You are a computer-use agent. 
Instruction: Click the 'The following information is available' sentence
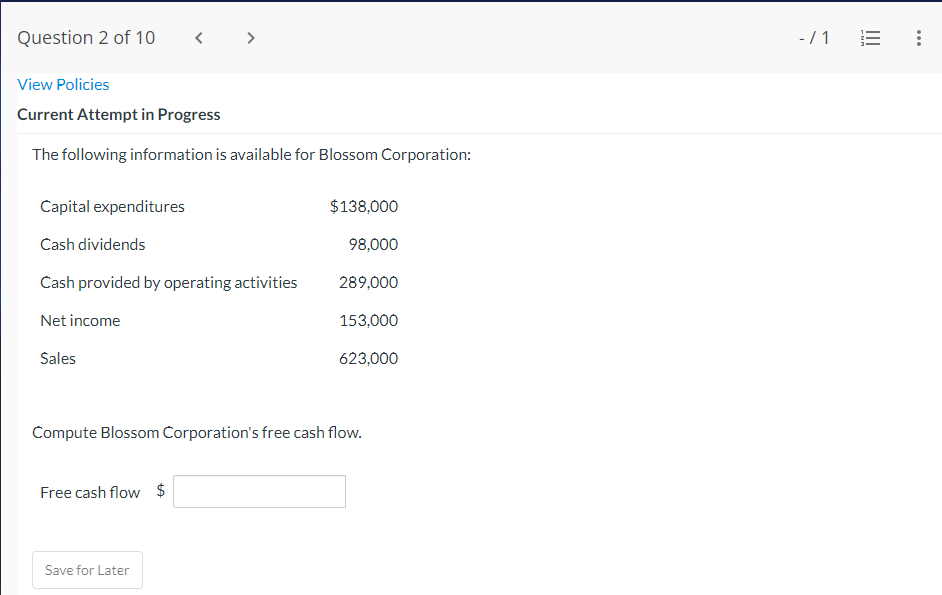[252, 155]
